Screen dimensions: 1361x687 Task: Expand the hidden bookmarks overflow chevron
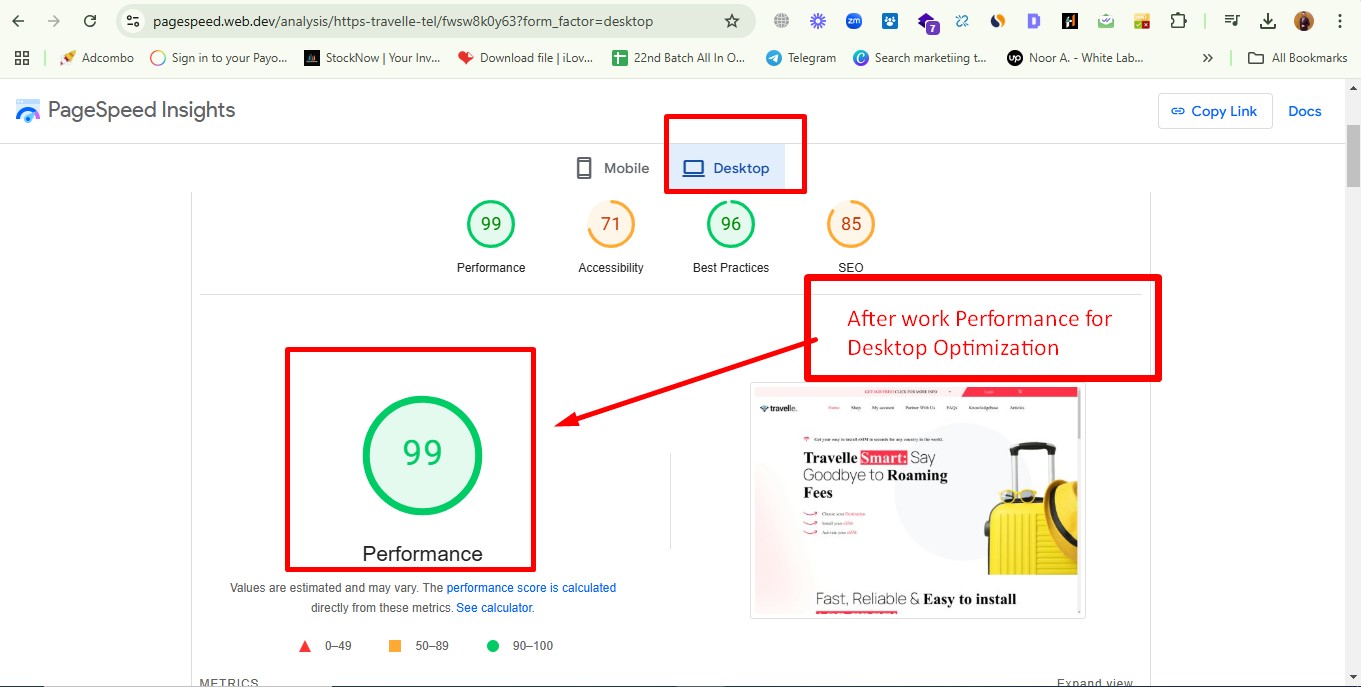pyautogui.click(x=1207, y=58)
